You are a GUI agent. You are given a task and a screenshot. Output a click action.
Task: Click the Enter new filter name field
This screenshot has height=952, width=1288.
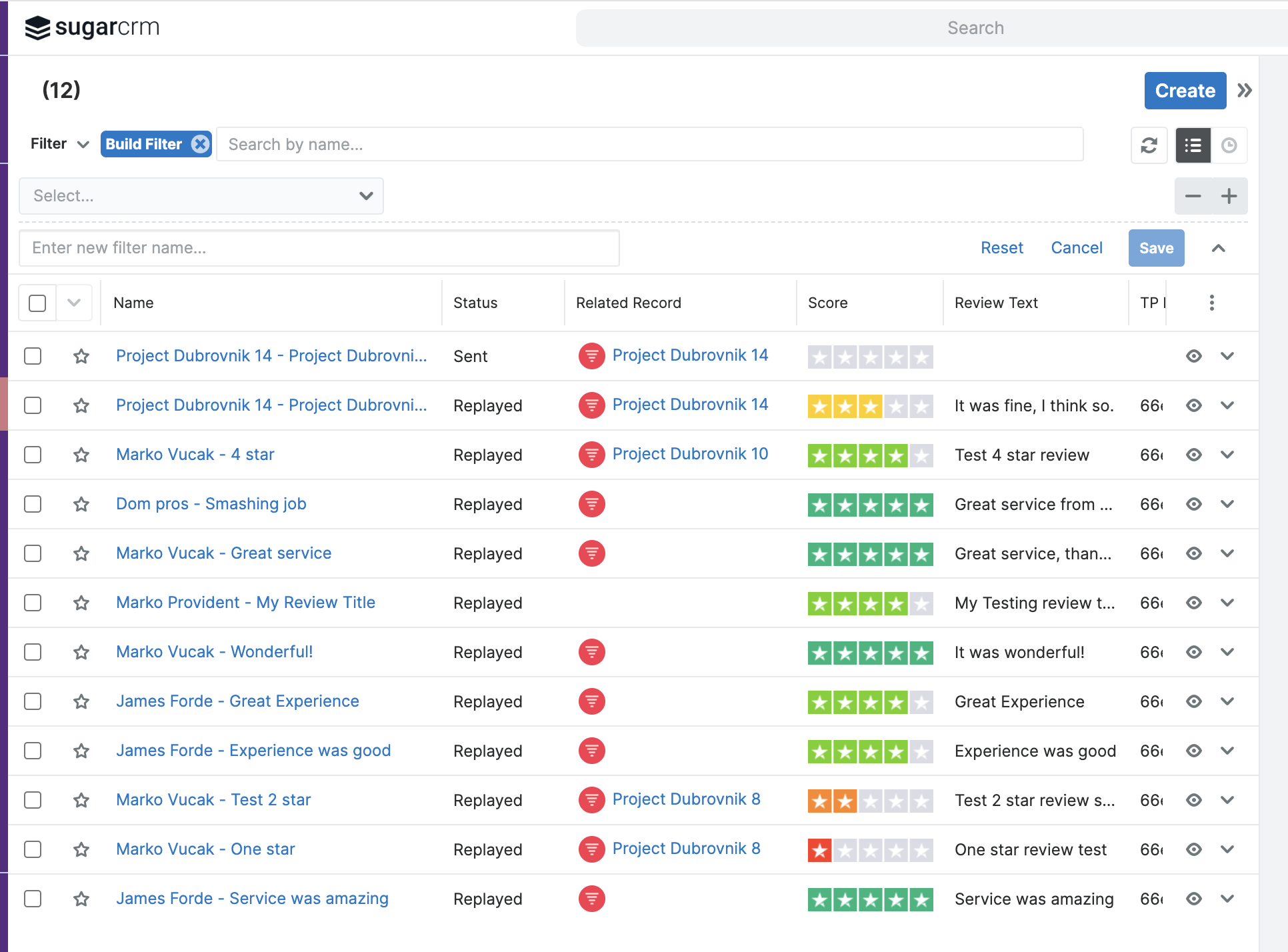(x=319, y=248)
